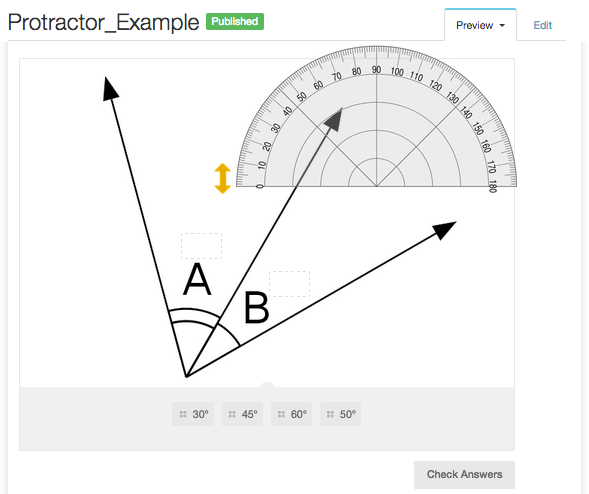This screenshot has height=494, width=589.
Task: Click the protractor's center origin point
Action: (376, 186)
